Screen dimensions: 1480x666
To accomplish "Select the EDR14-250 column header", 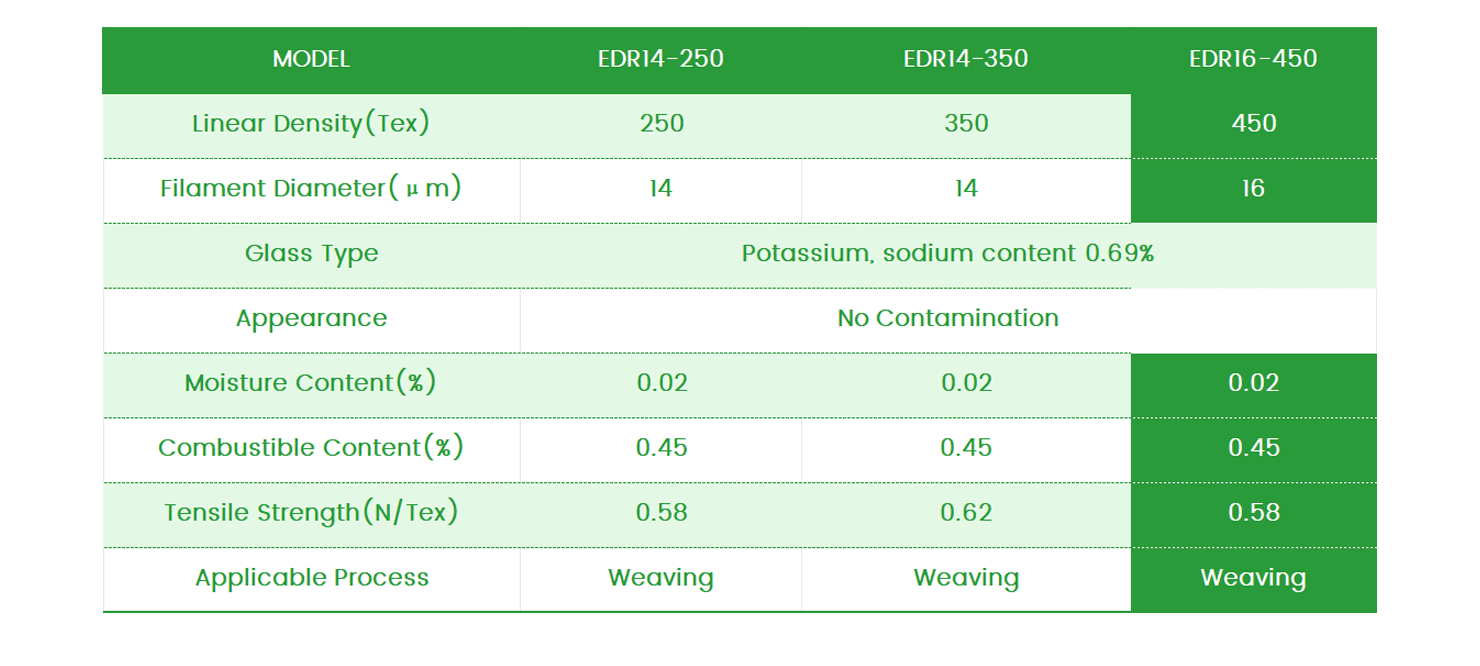I will pos(660,59).
